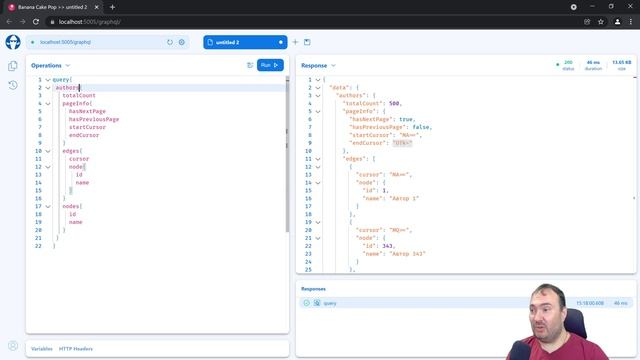The image size is (640, 360).
Task: Click the save document icon next to plus
Action: [307, 42]
